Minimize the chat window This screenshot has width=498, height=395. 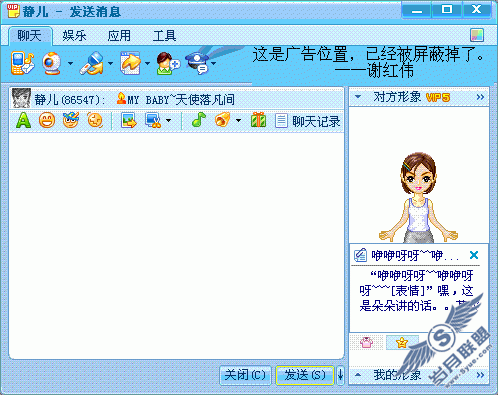click(417, 10)
